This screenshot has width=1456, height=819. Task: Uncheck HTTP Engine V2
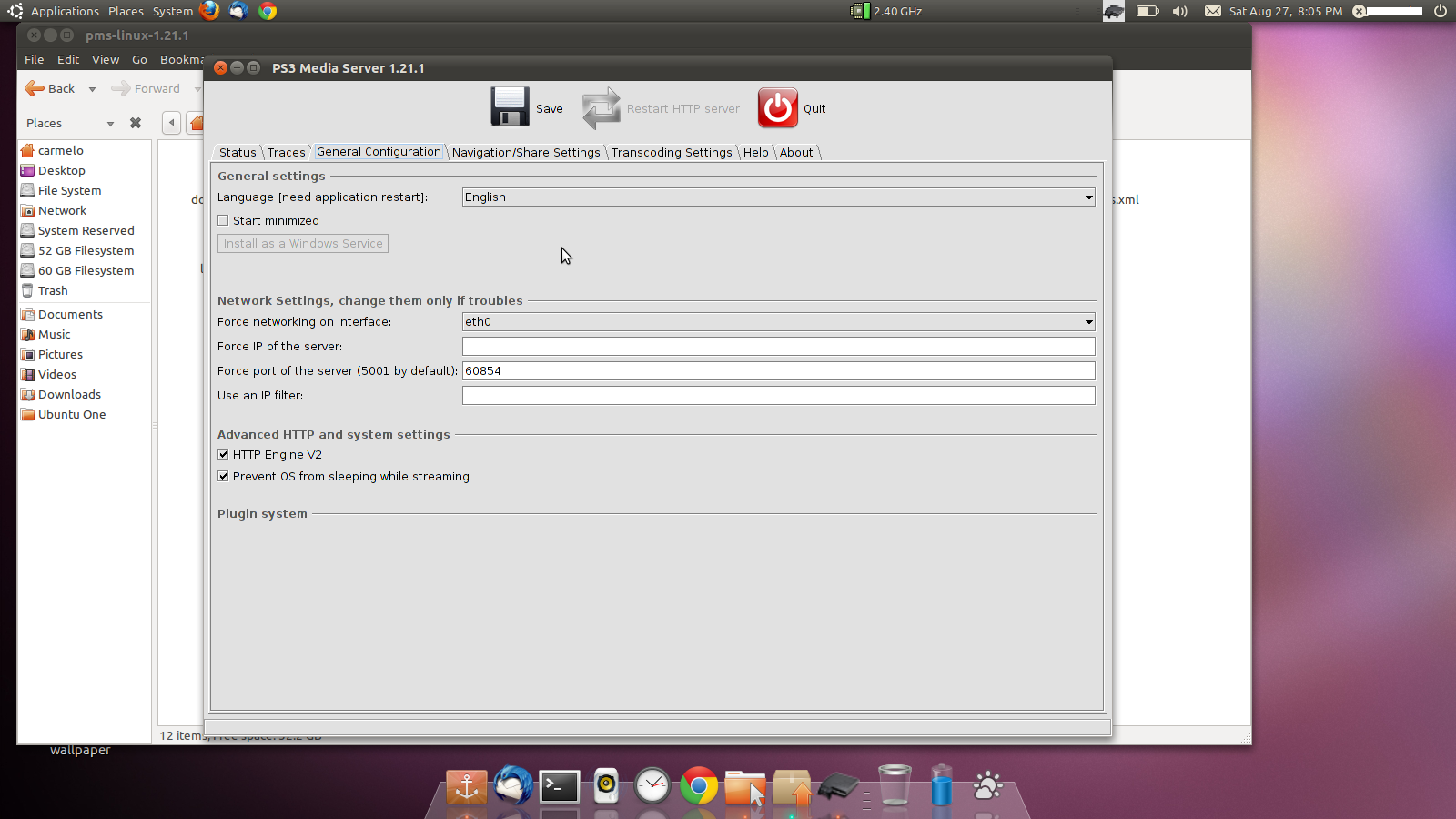point(223,454)
